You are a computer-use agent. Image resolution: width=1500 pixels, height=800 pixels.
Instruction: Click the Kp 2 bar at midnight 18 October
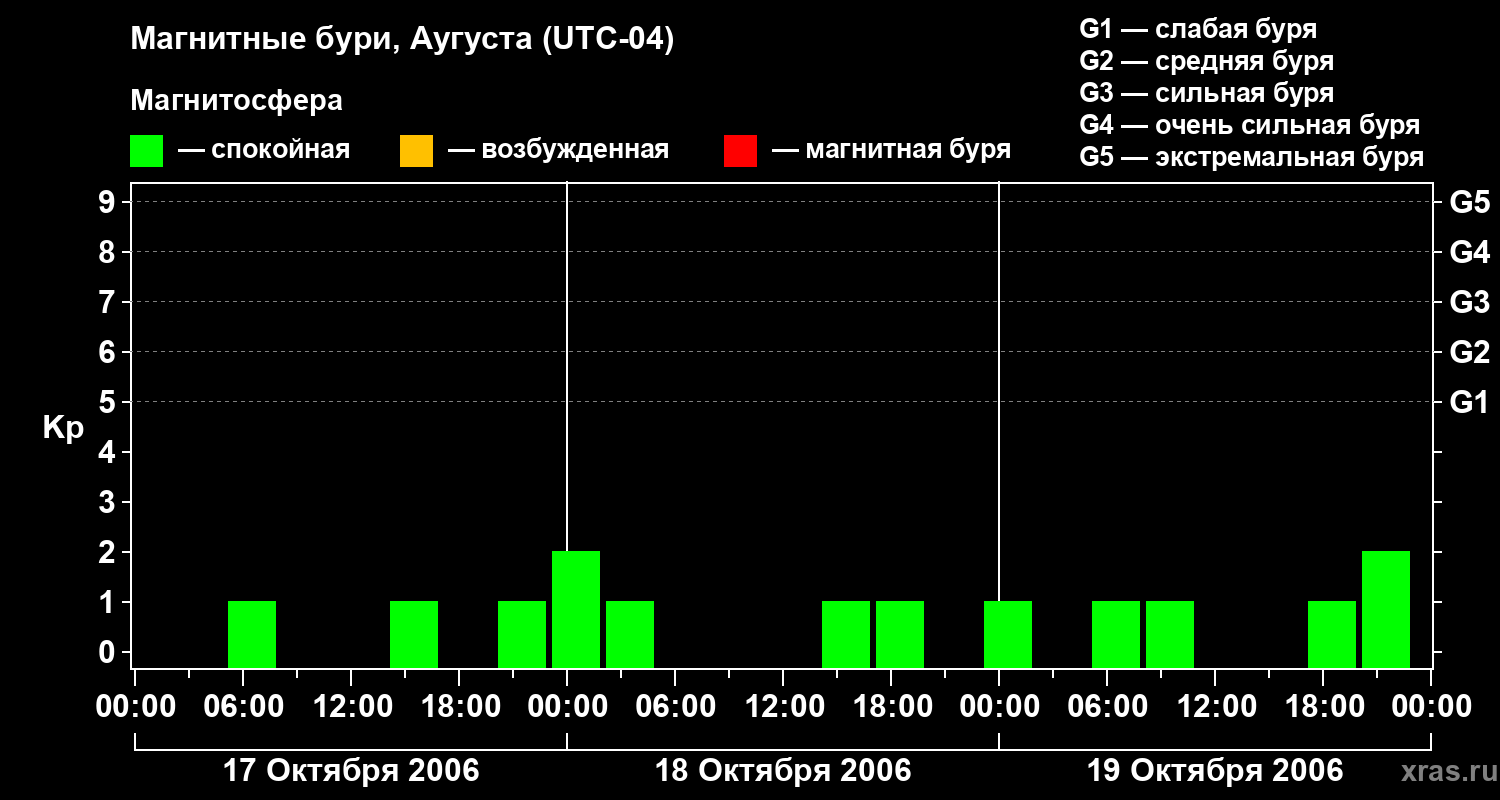576,609
